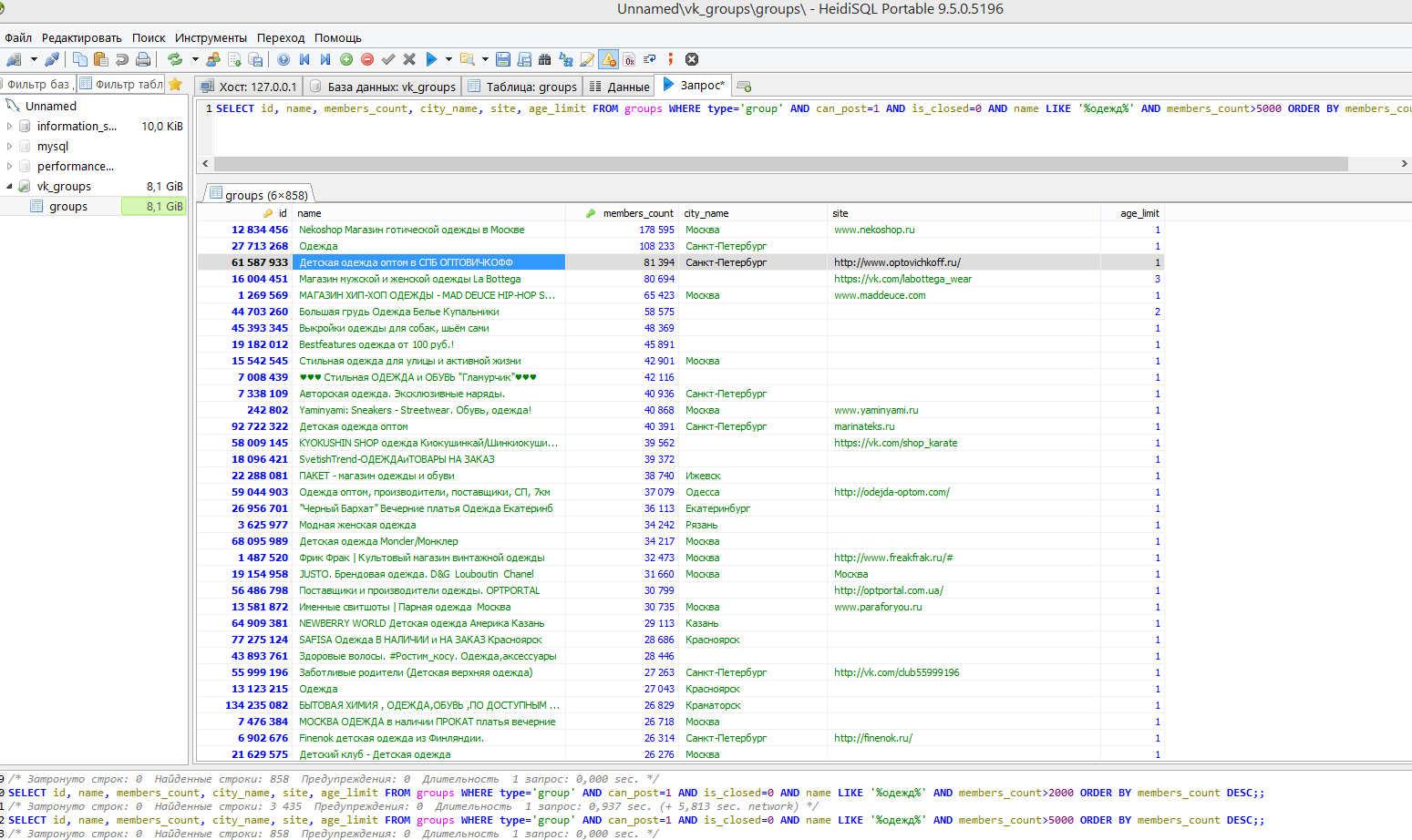Open the http://www.optovichkoff.ru/ site cell
The height and width of the screenshot is (840, 1412).
point(897,262)
